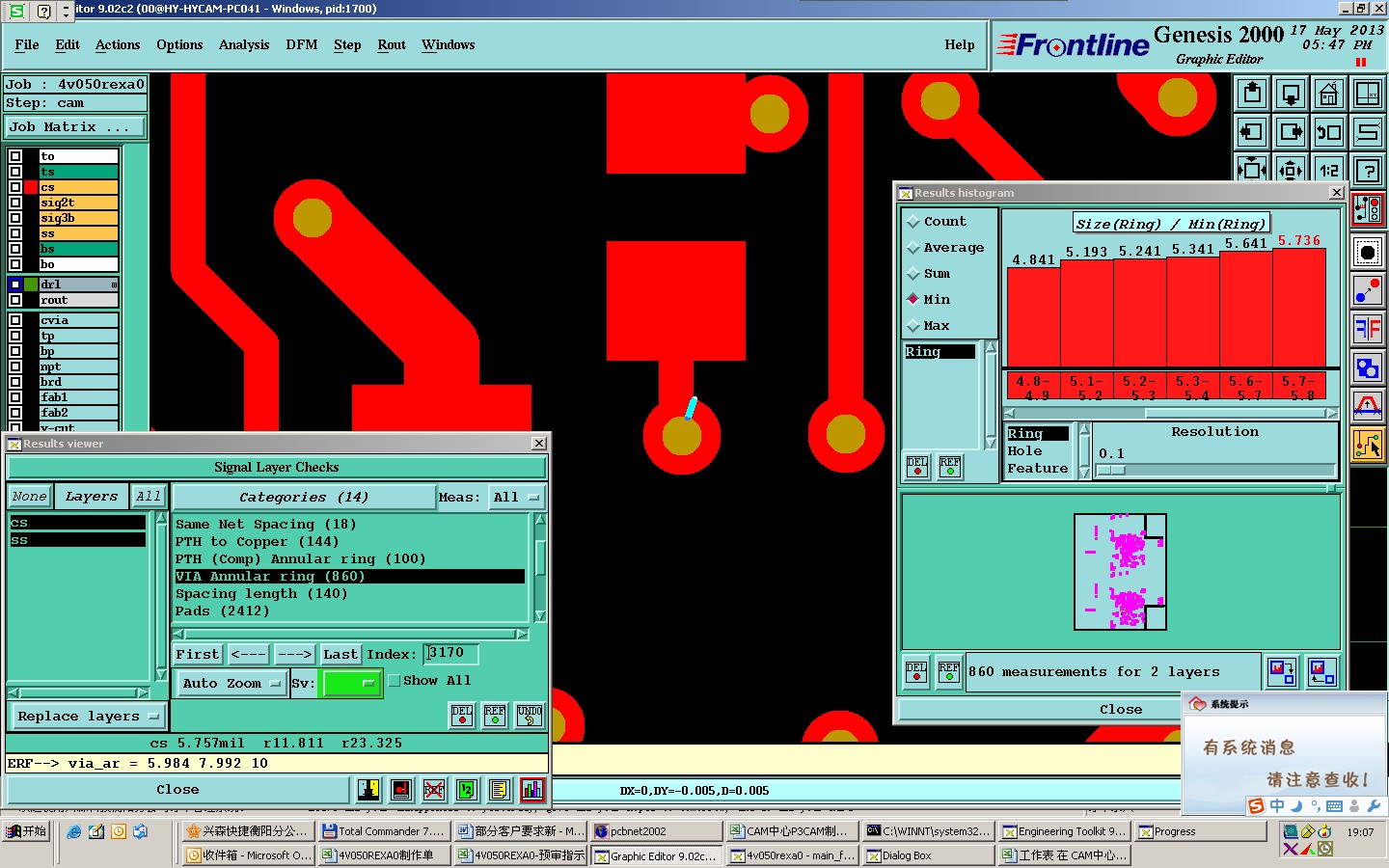Viewport: 1389px width, 868px height.
Task: Open the Categories (14) header
Action: coord(304,498)
